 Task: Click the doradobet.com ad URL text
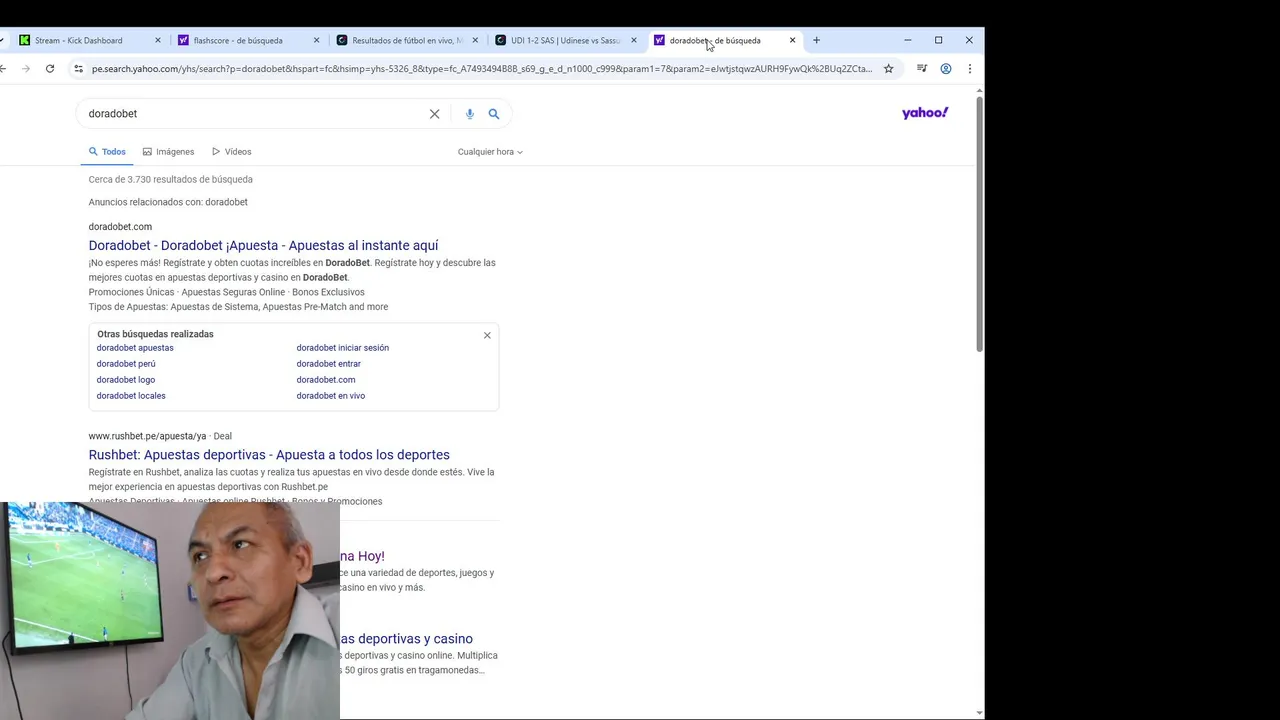tap(120, 227)
